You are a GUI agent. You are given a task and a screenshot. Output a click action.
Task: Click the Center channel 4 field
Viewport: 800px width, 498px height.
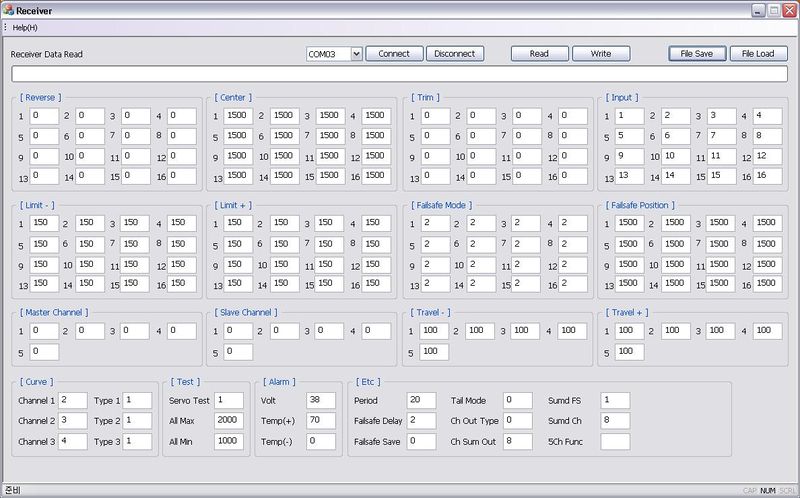tap(375, 117)
